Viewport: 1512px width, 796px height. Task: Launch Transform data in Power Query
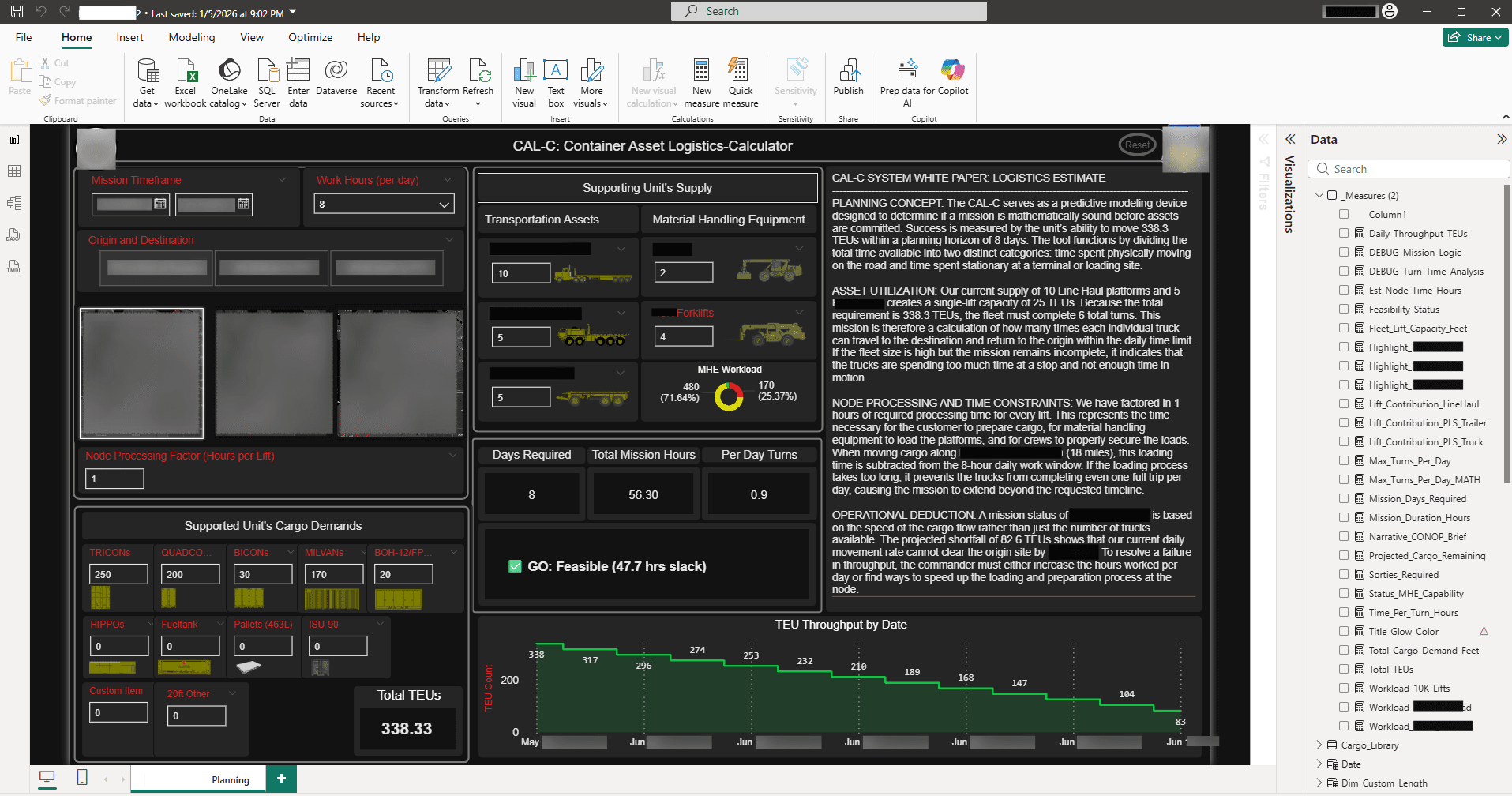(437, 81)
